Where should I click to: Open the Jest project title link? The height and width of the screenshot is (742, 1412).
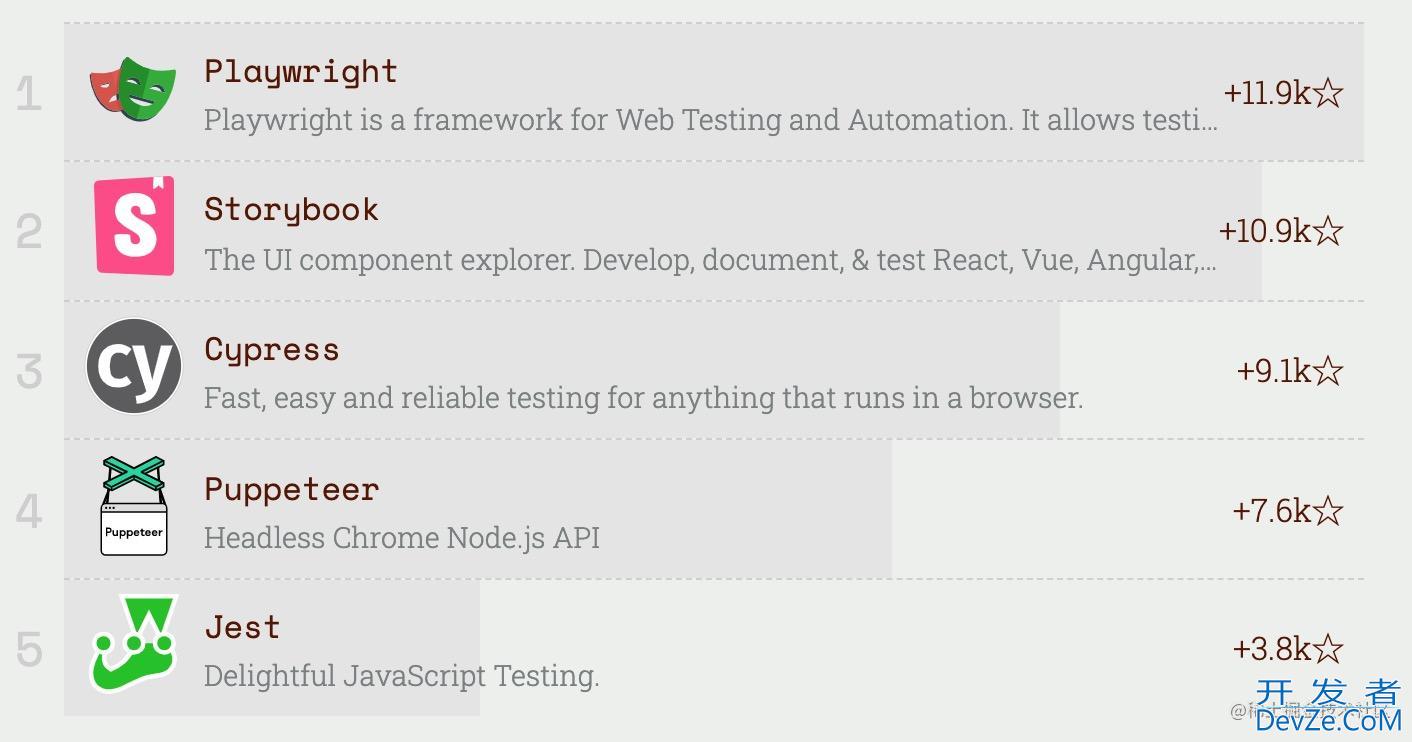[242, 628]
